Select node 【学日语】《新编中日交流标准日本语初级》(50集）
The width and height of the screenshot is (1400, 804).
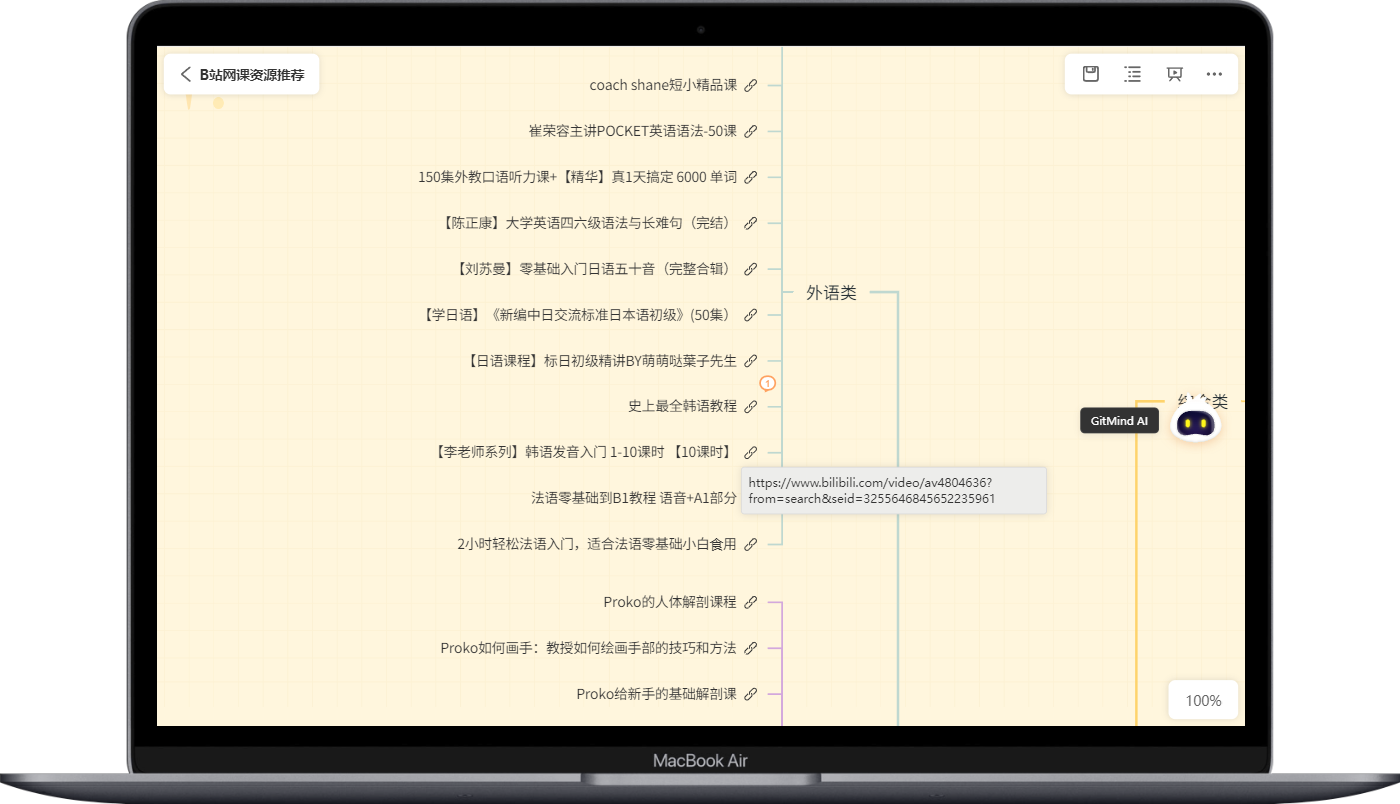pos(579,315)
